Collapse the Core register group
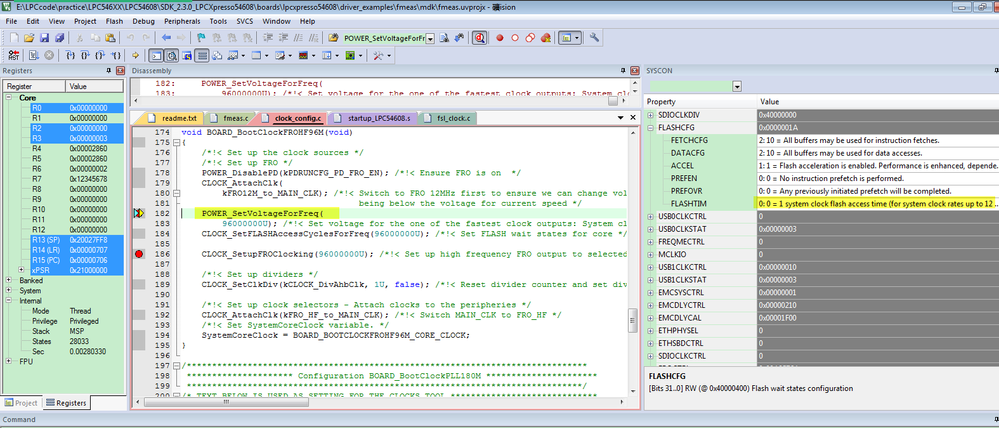Screen dimensions: 999x428 click(x=10, y=98)
